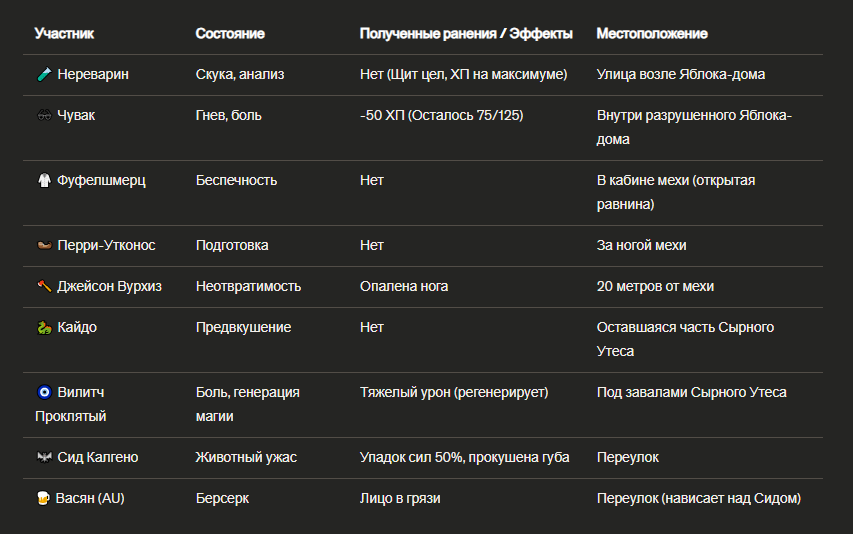Click the bat emoji beside Сид Калгено
The width and height of the screenshot is (853, 534).
[44, 457]
